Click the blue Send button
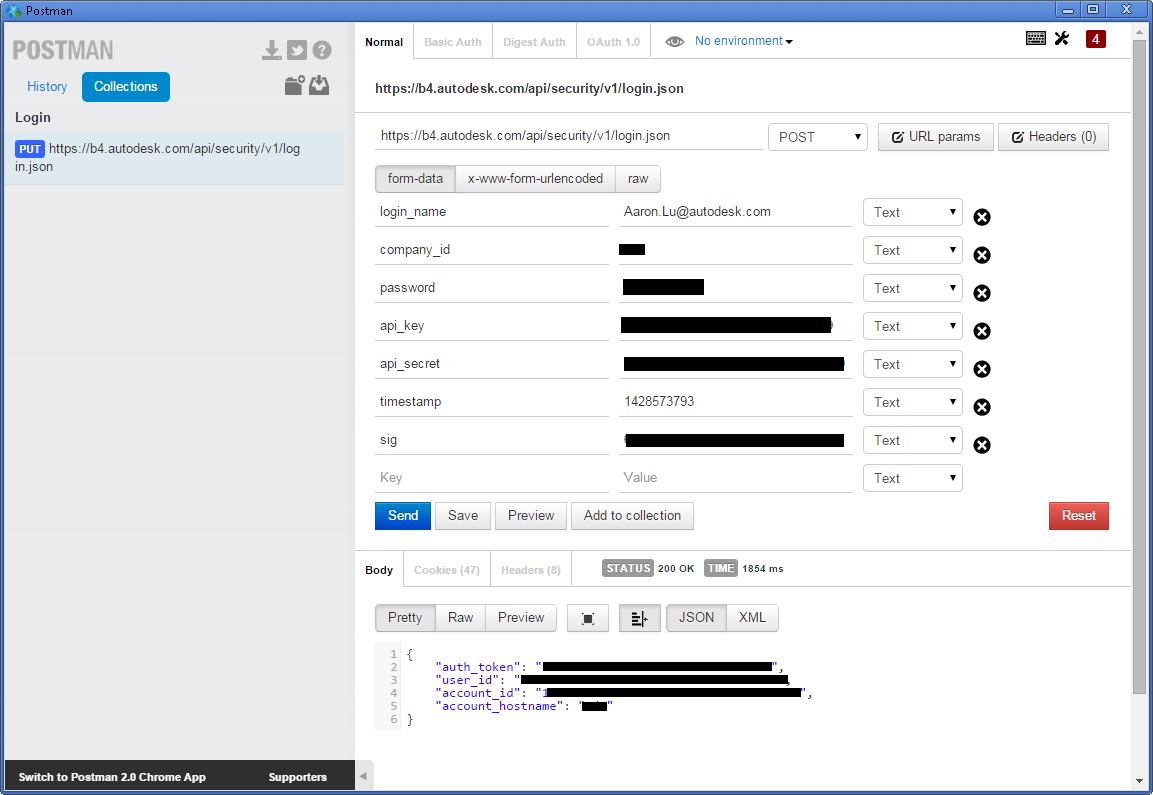 pyautogui.click(x=403, y=516)
